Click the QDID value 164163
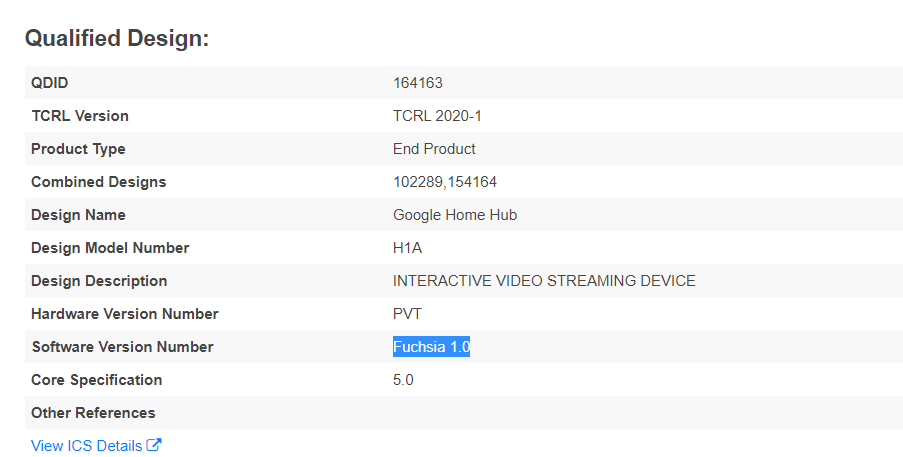 coord(418,83)
